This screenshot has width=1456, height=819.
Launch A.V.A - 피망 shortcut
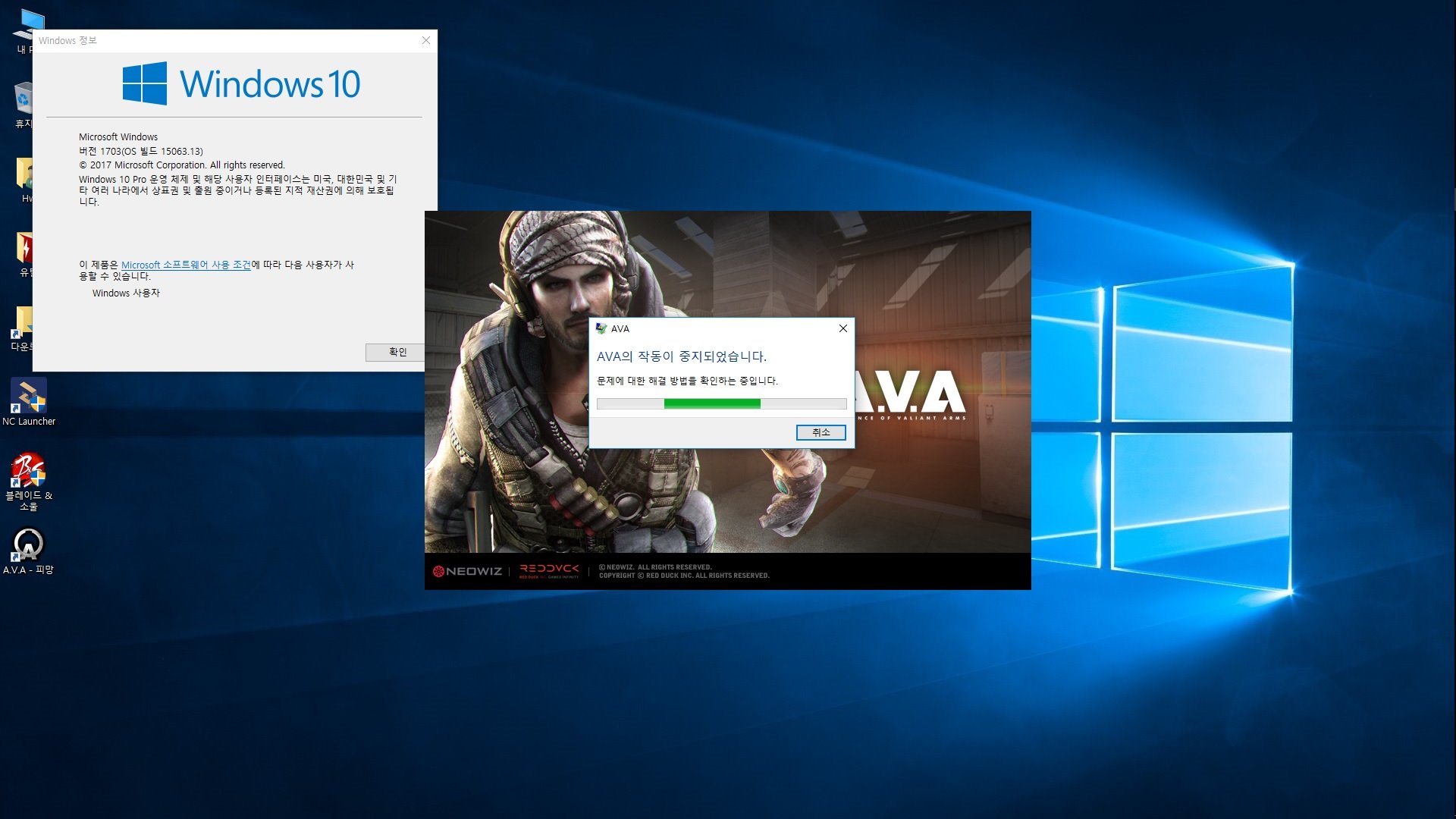pos(28,544)
